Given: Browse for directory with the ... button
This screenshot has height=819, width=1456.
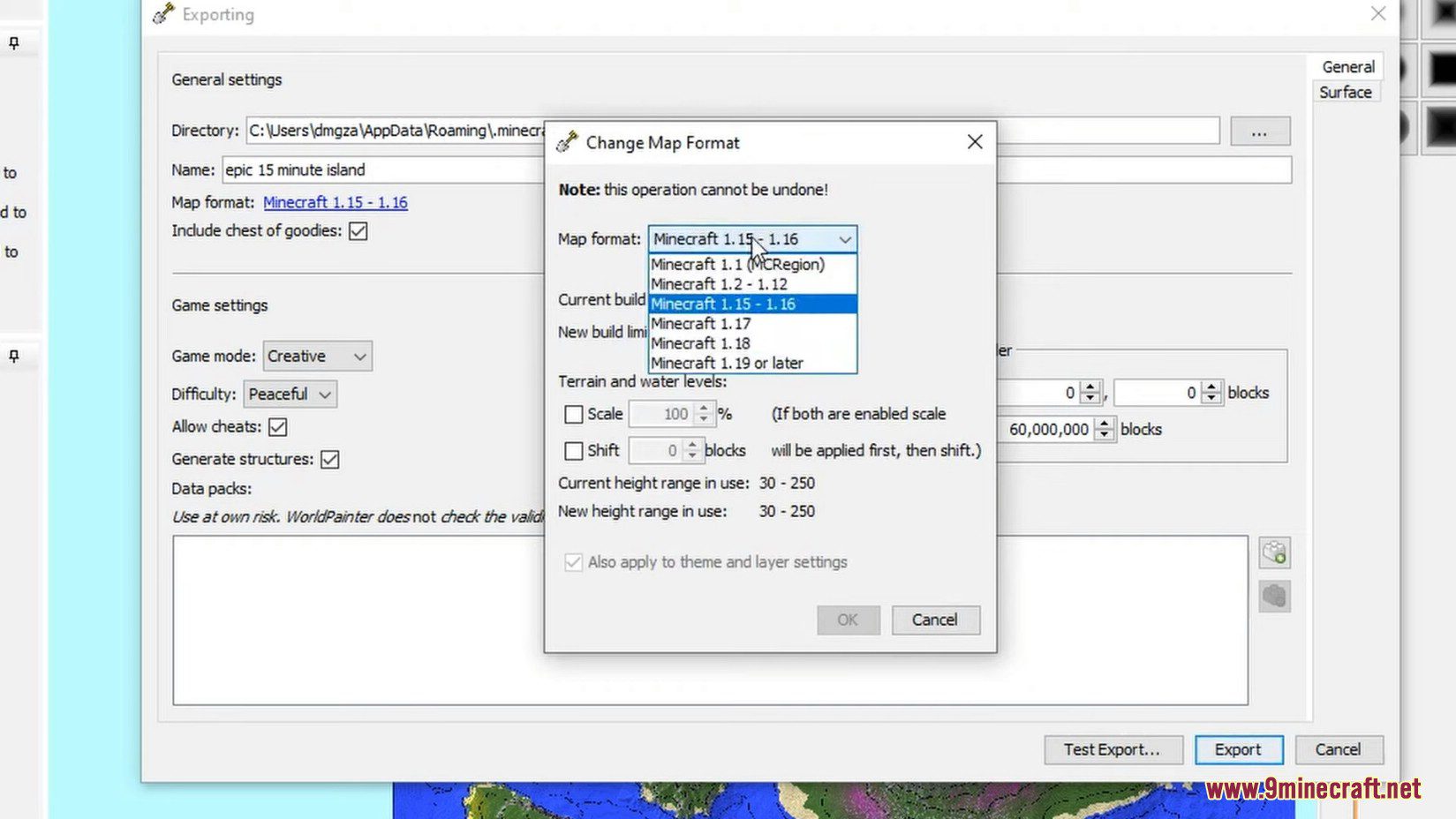Looking at the screenshot, I should (x=1260, y=131).
